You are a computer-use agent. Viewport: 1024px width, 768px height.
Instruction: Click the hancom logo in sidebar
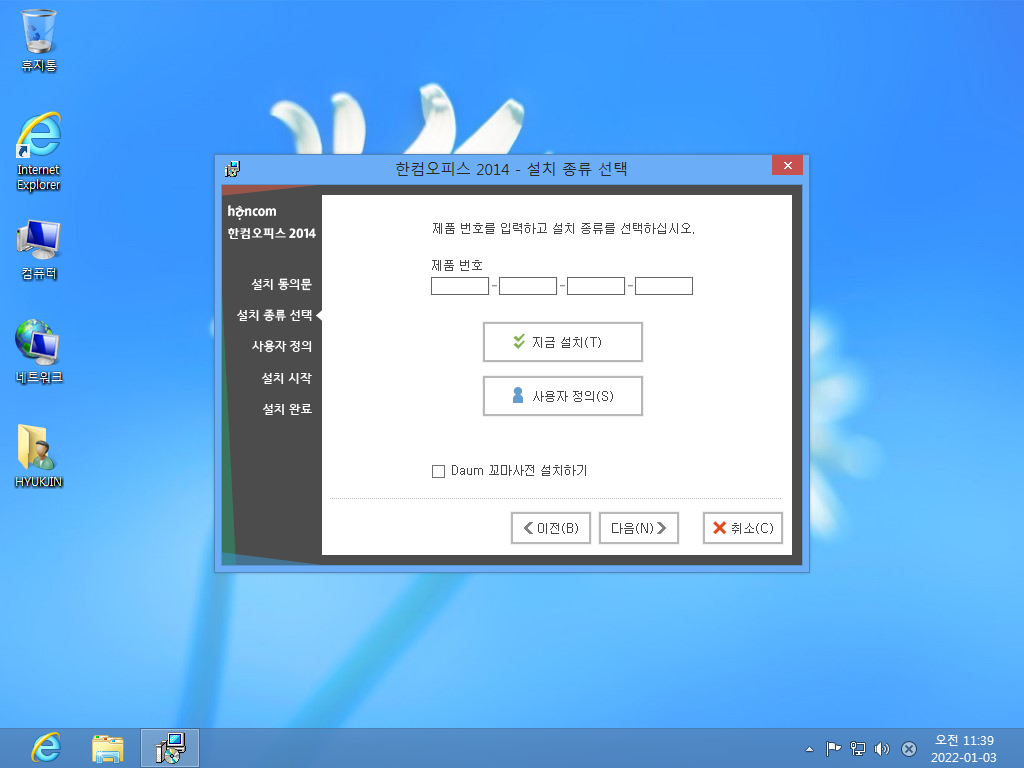[252, 211]
